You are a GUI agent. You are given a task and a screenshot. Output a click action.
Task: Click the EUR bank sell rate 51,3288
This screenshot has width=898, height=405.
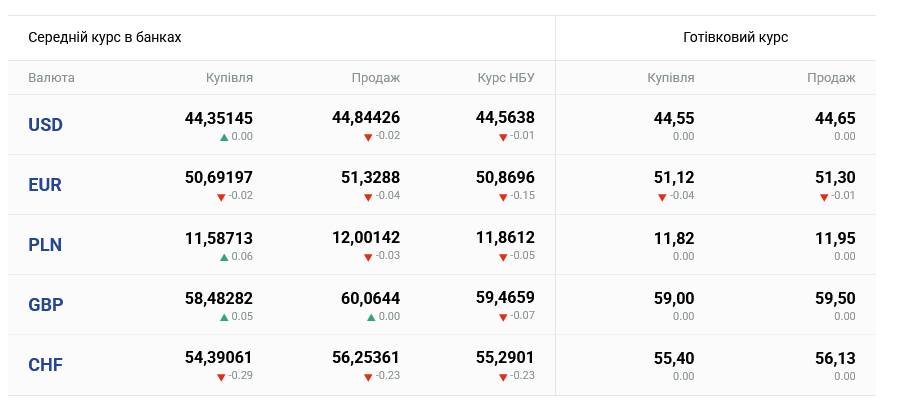371,178
